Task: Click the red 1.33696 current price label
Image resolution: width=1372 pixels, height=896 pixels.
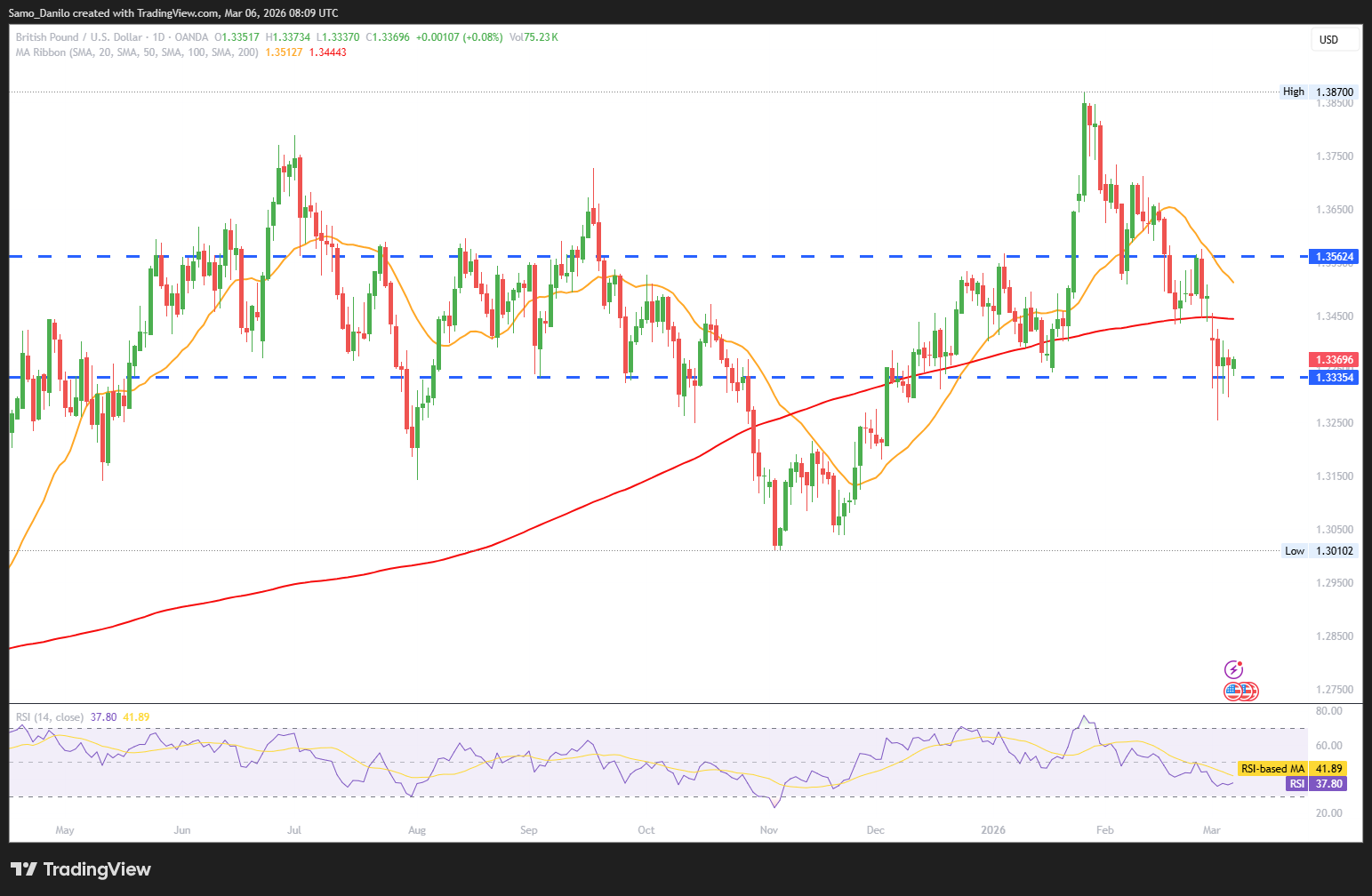Action: point(1335,360)
